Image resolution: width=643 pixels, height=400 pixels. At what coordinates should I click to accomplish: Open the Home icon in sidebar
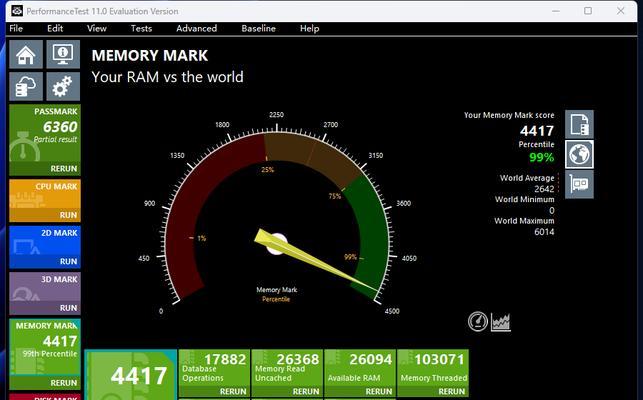tap(26, 54)
